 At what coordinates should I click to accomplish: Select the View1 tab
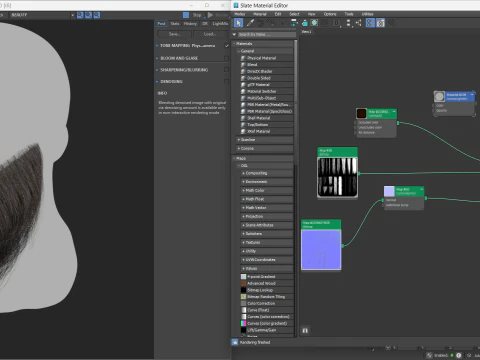click(x=306, y=32)
